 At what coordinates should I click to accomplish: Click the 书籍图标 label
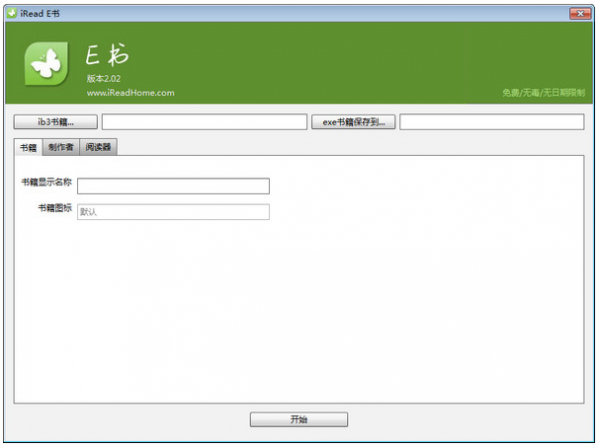click(55, 208)
